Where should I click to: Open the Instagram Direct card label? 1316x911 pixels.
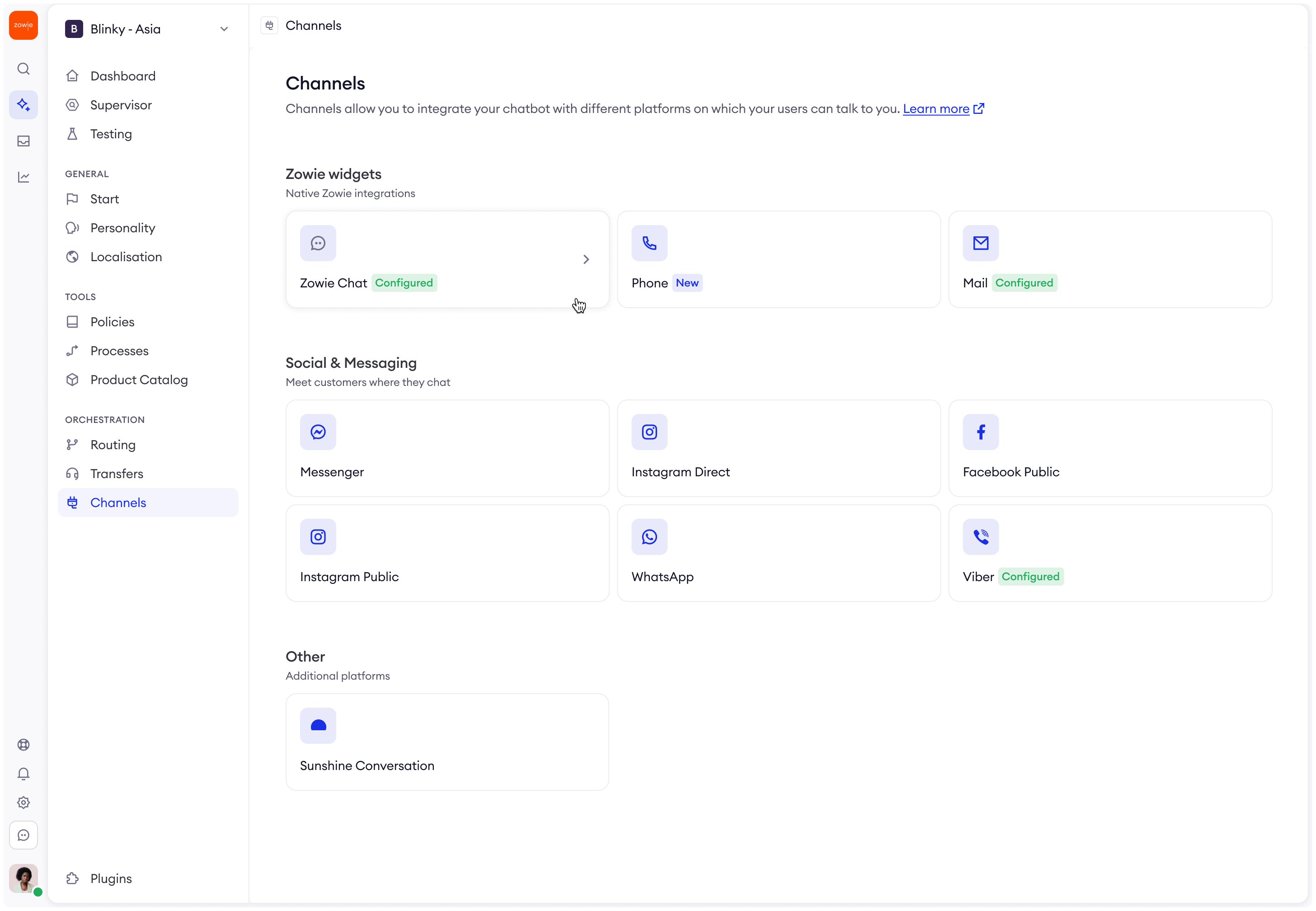click(681, 473)
